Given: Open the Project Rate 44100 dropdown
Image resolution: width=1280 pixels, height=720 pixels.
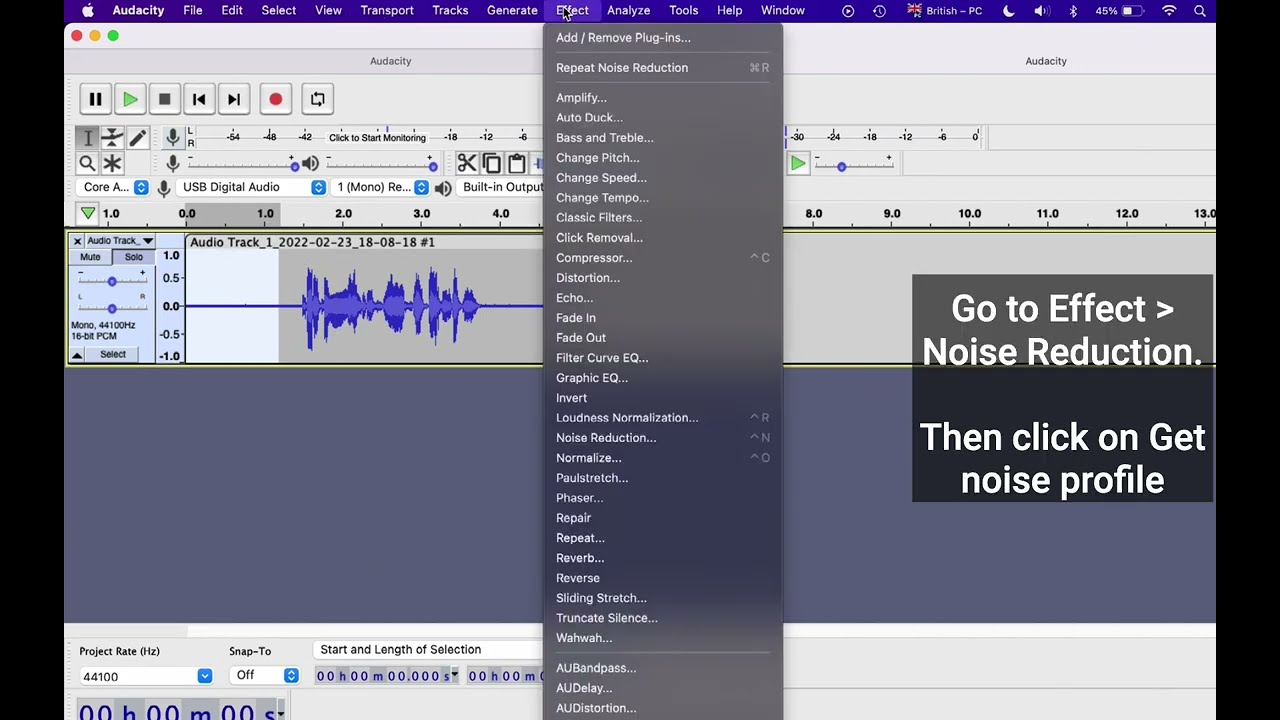Looking at the screenshot, I should 145,676.
